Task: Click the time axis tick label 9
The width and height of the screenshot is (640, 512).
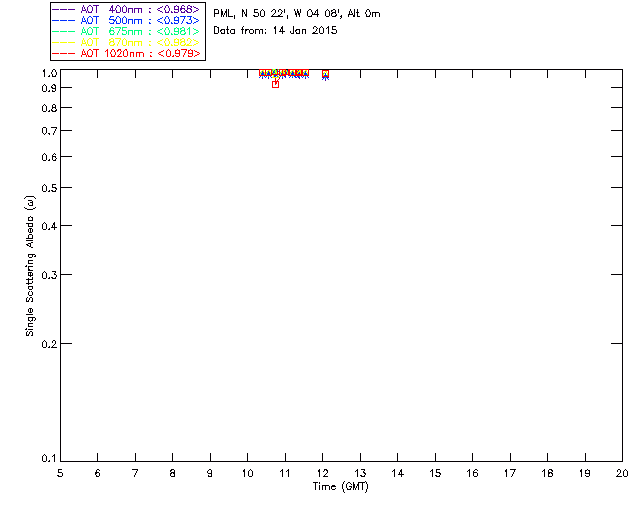Action: click(x=210, y=473)
